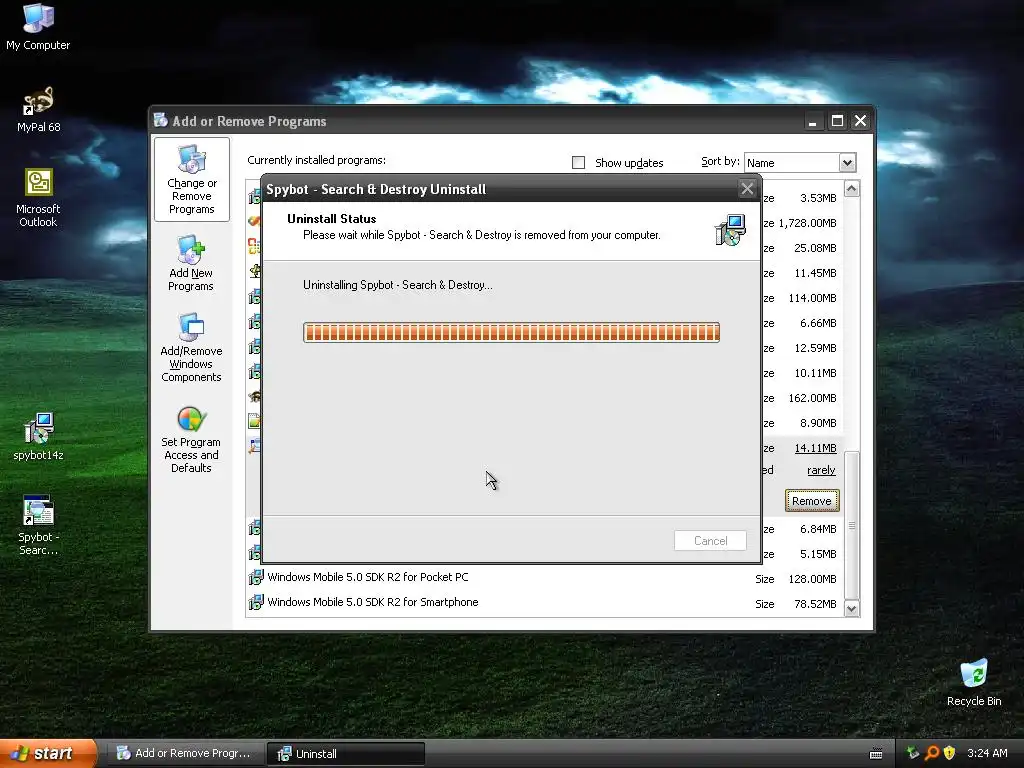The width and height of the screenshot is (1024, 768).
Task: Select spybot14z installer icon on desktop
Action: [x=38, y=436]
